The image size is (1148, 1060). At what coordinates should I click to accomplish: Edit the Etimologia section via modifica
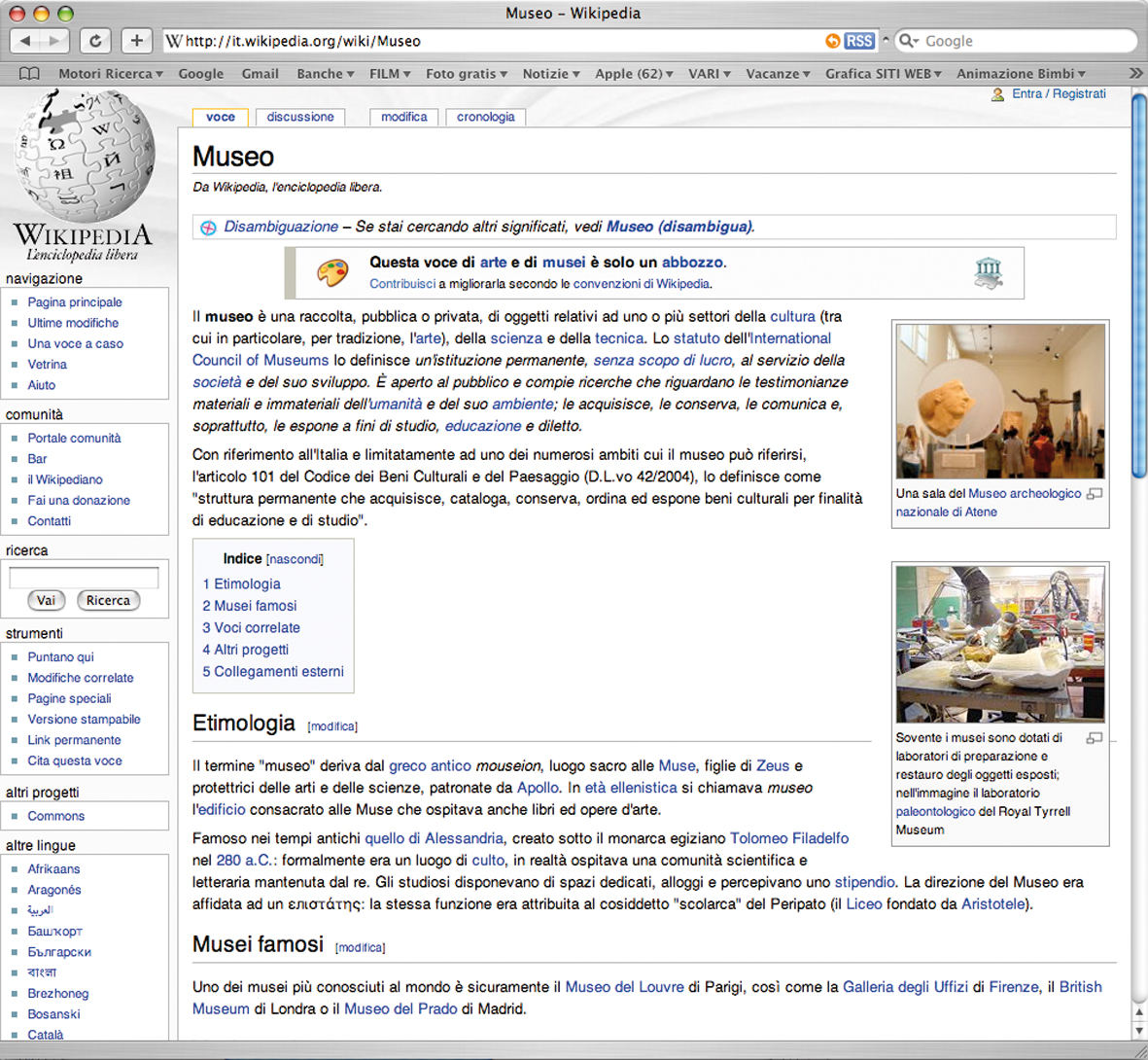[x=332, y=726]
